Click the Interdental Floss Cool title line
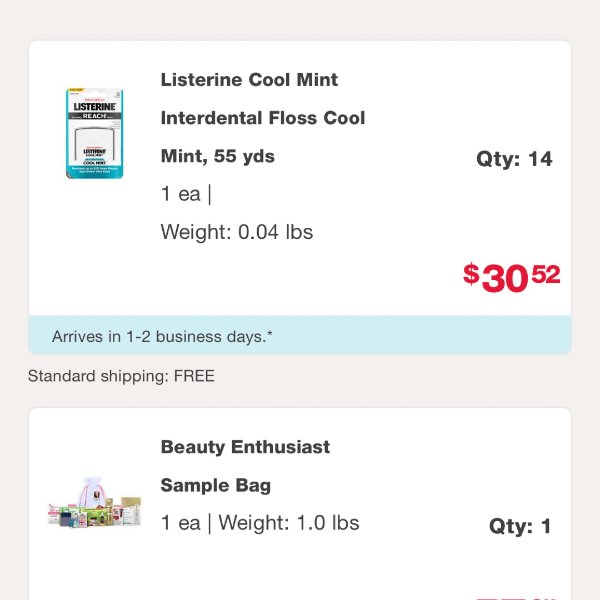This screenshot has height=600, width=600. [263, 118]
